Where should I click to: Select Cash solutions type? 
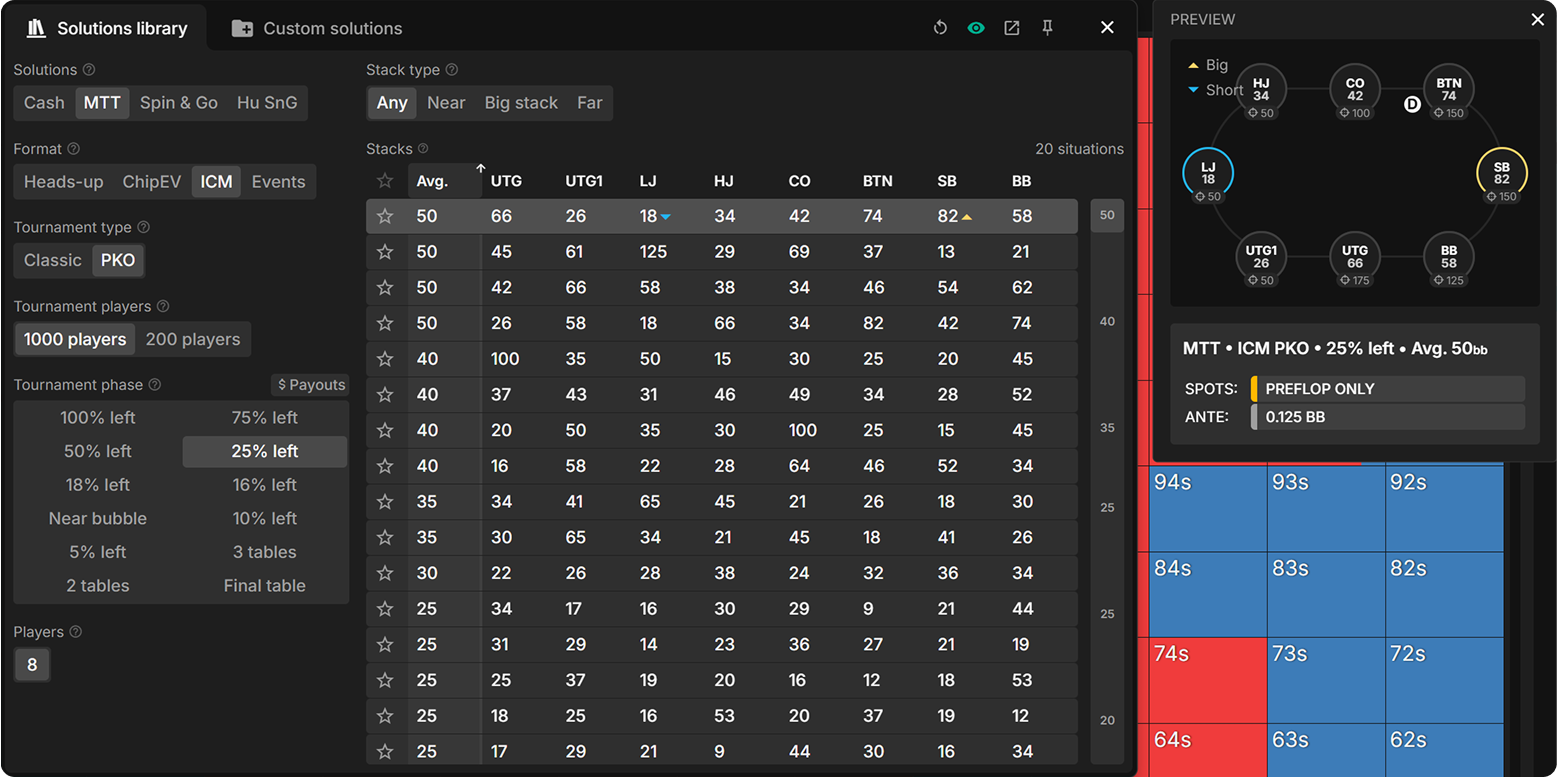[44, 103]
